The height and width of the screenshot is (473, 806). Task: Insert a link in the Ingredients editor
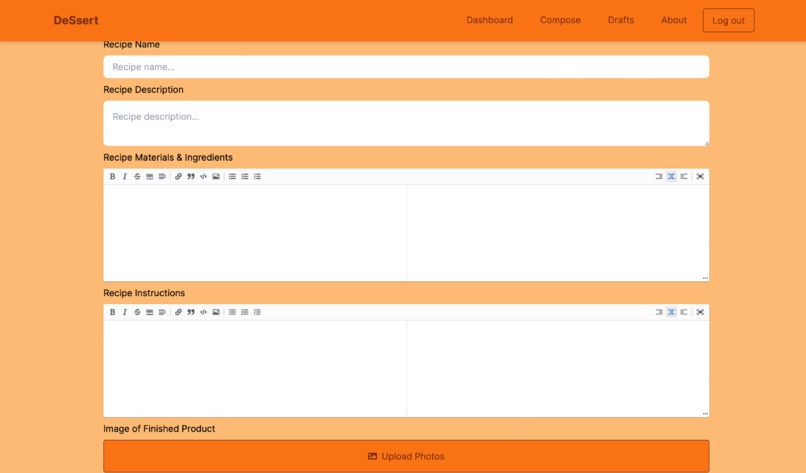tap(178, 176)
